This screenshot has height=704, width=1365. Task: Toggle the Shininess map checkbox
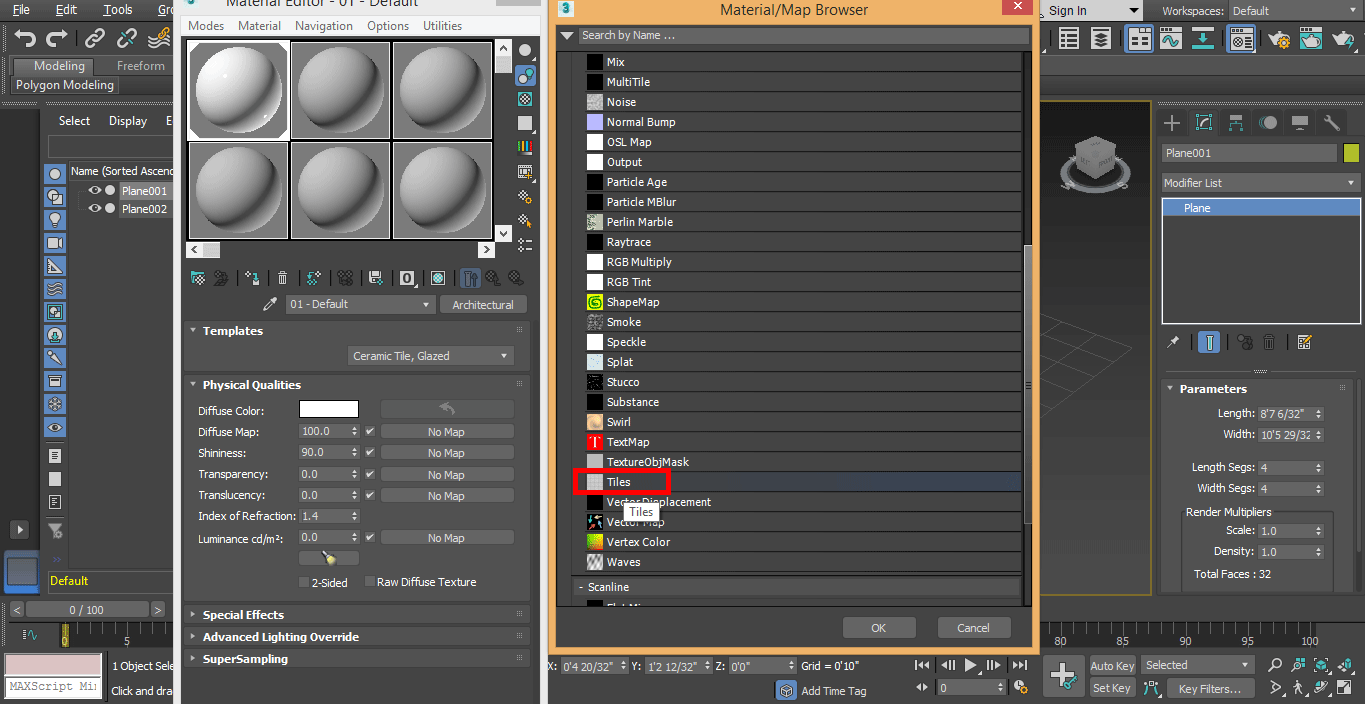(x=370, y=453)
